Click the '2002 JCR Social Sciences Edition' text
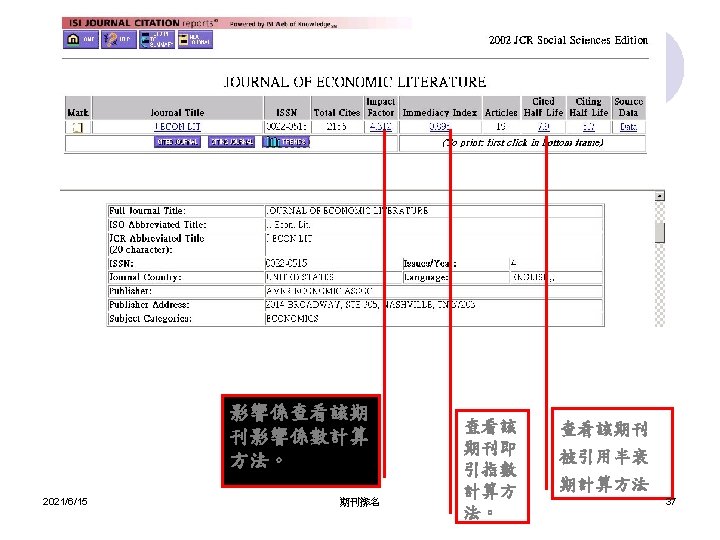This screenshot has width=720, height=540. pos(568,40)
